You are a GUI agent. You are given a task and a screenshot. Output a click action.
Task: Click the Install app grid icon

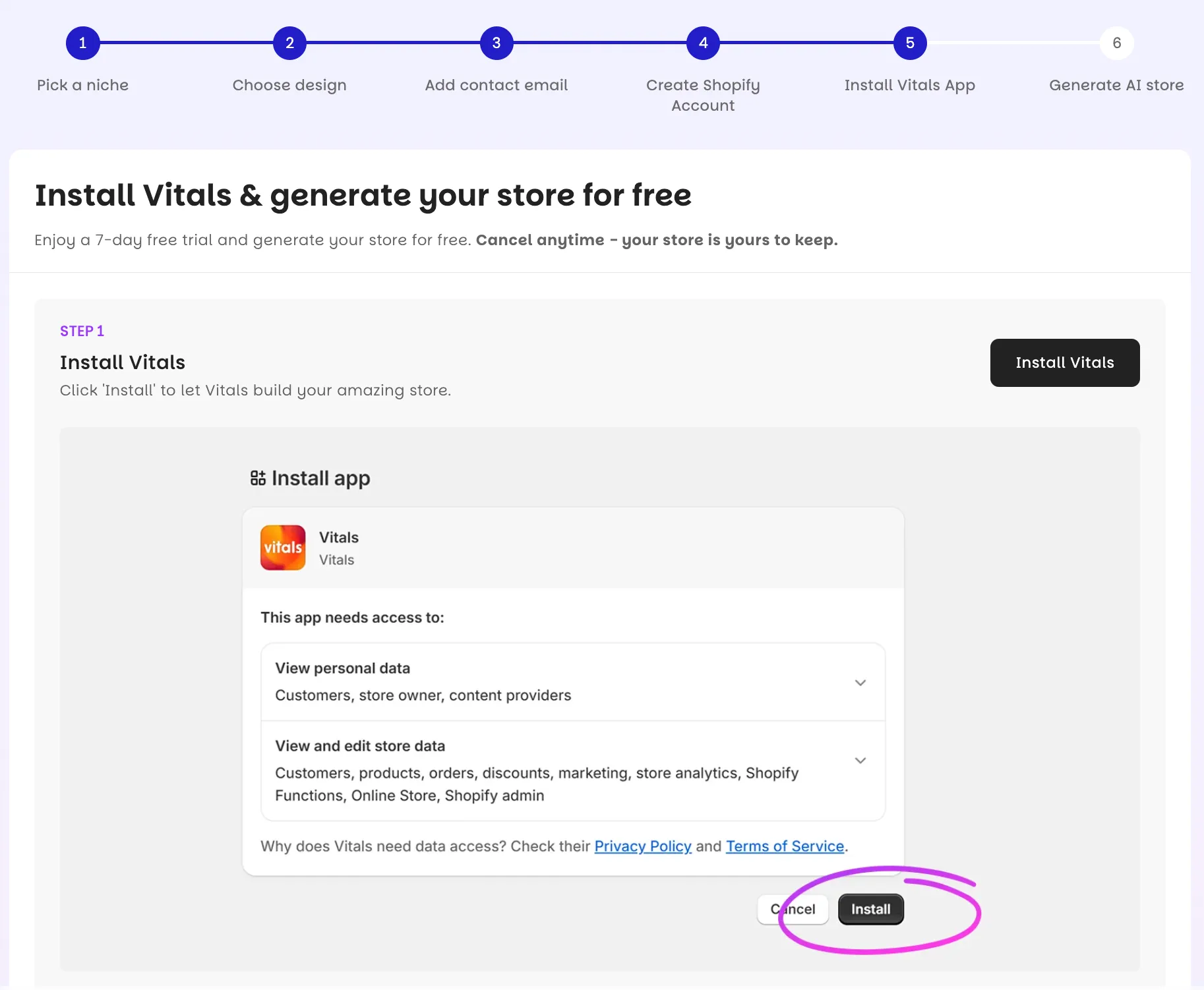click(x=258, y=478)
